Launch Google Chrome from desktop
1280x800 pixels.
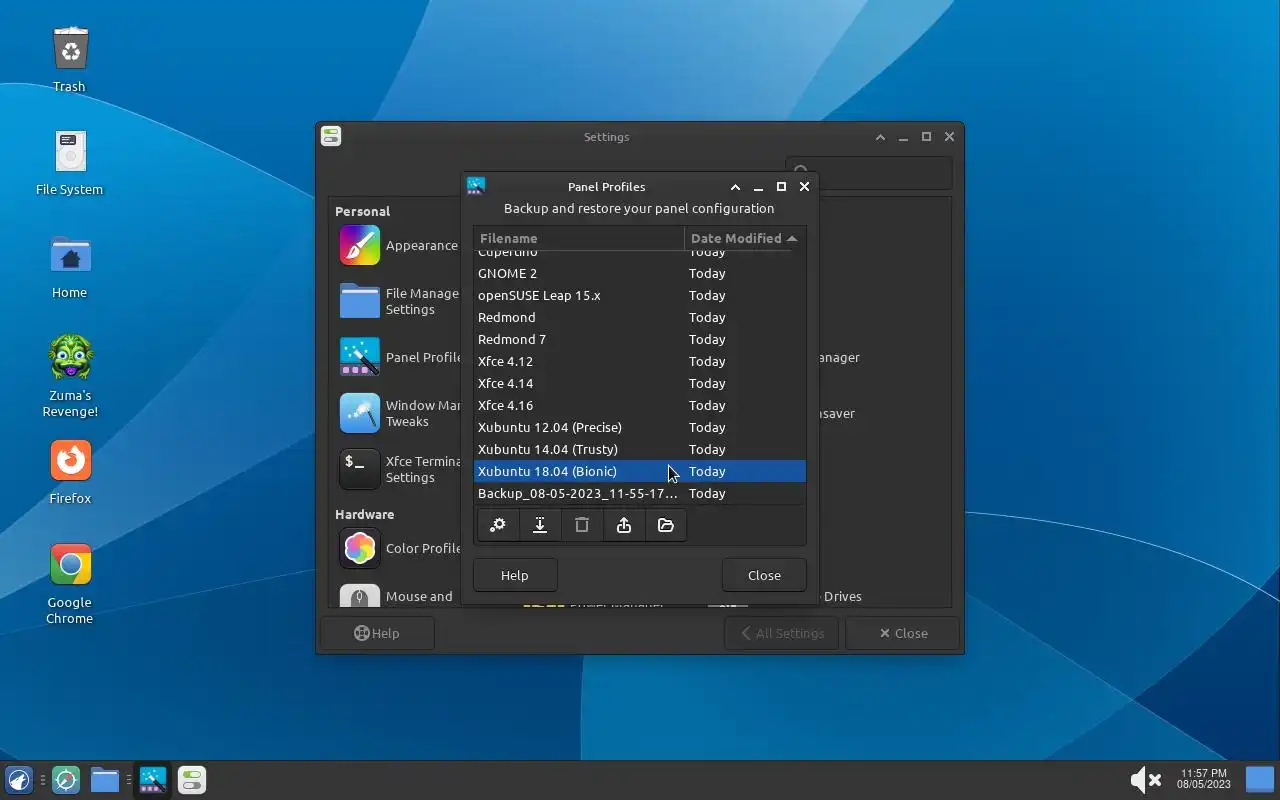[70, 584]
